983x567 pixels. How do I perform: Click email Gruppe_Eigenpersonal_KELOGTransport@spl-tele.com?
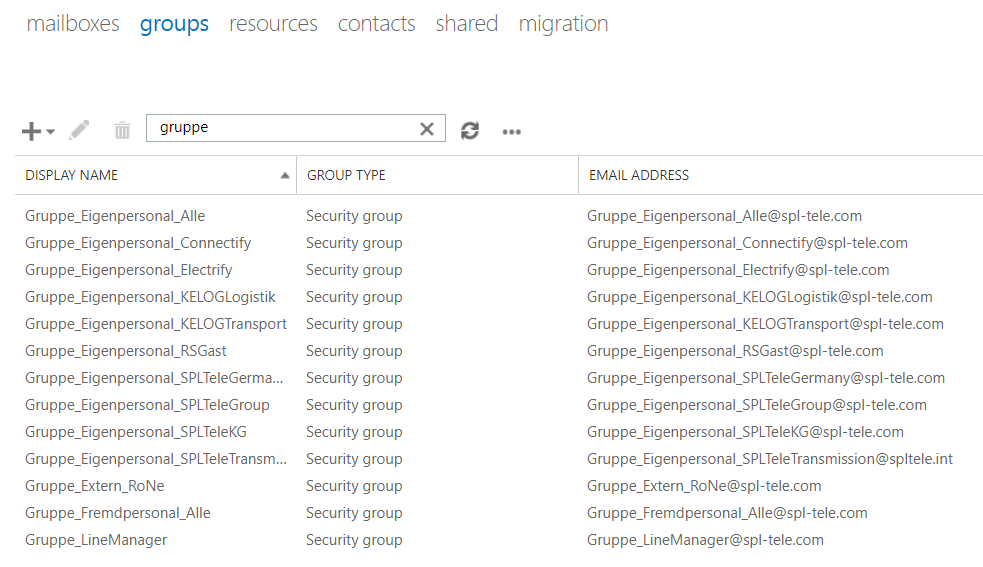tap(765, 324)
